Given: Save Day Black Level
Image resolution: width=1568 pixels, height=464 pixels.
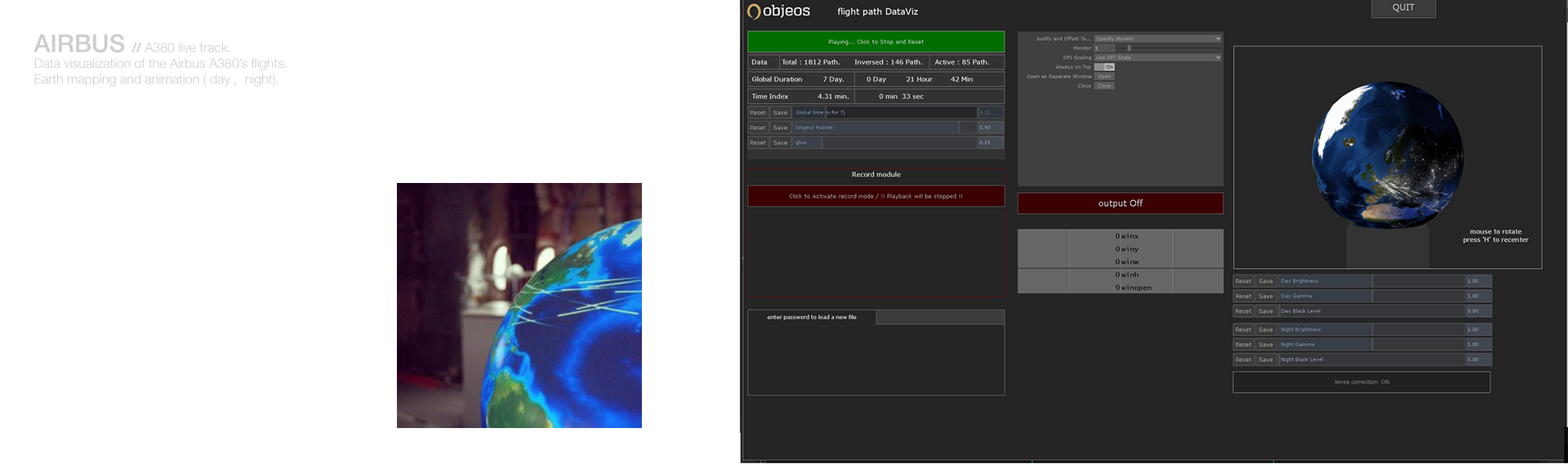Looking at the screenshot, I should click(x=1265, y=311).
